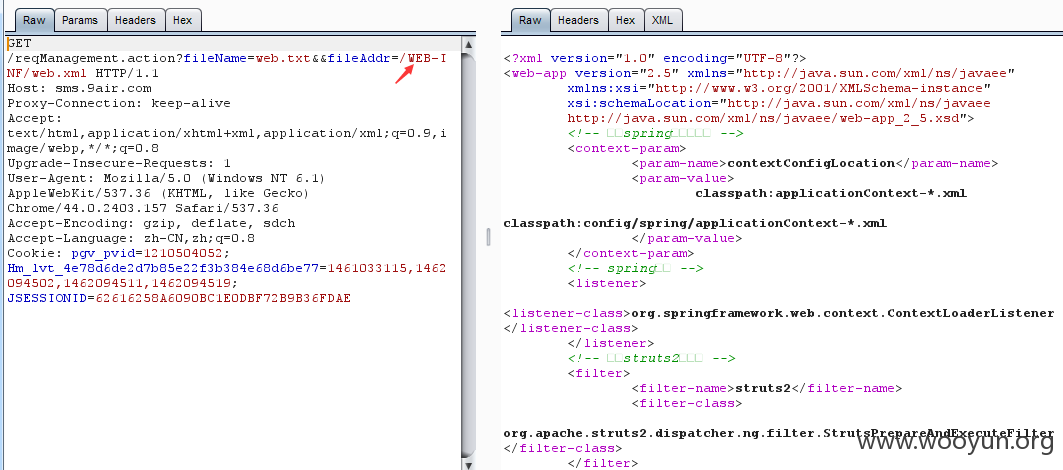This screenshot has height=470, width=1063.
Task: Select the Raw tab of the request pane
Action: pyautogui.click(x=34, y=20)
